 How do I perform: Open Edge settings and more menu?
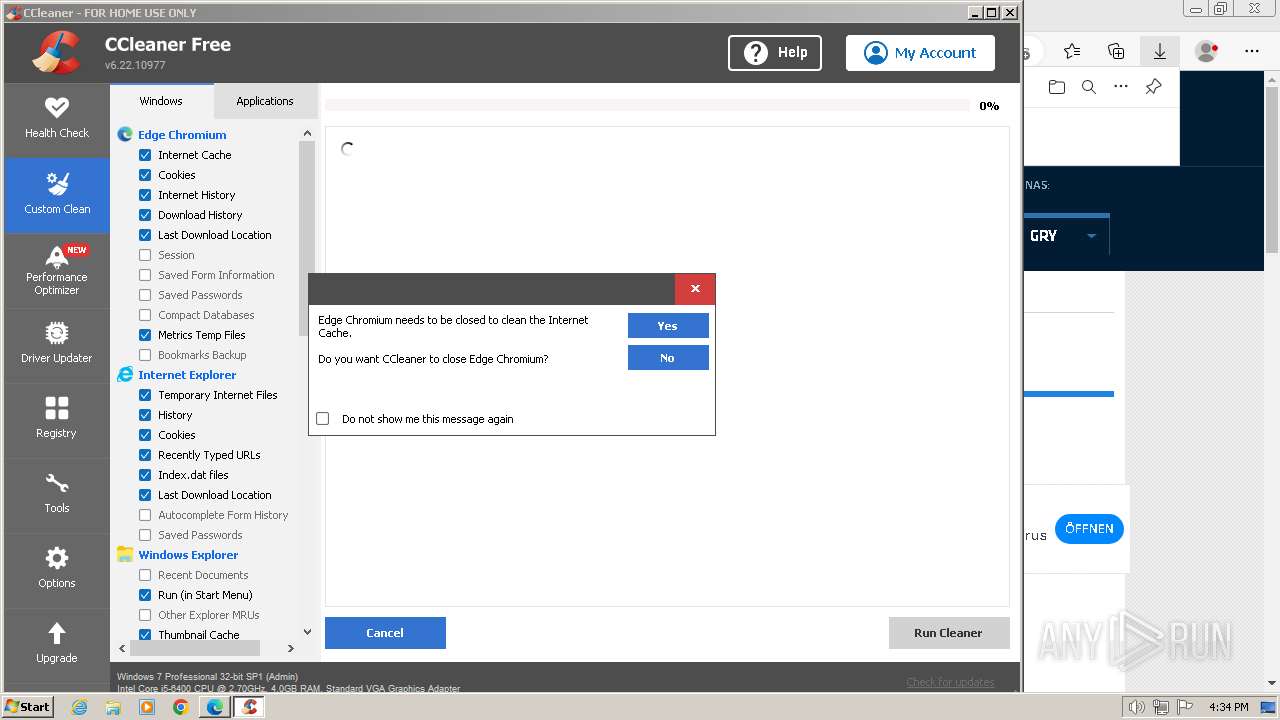(1252, 51)
